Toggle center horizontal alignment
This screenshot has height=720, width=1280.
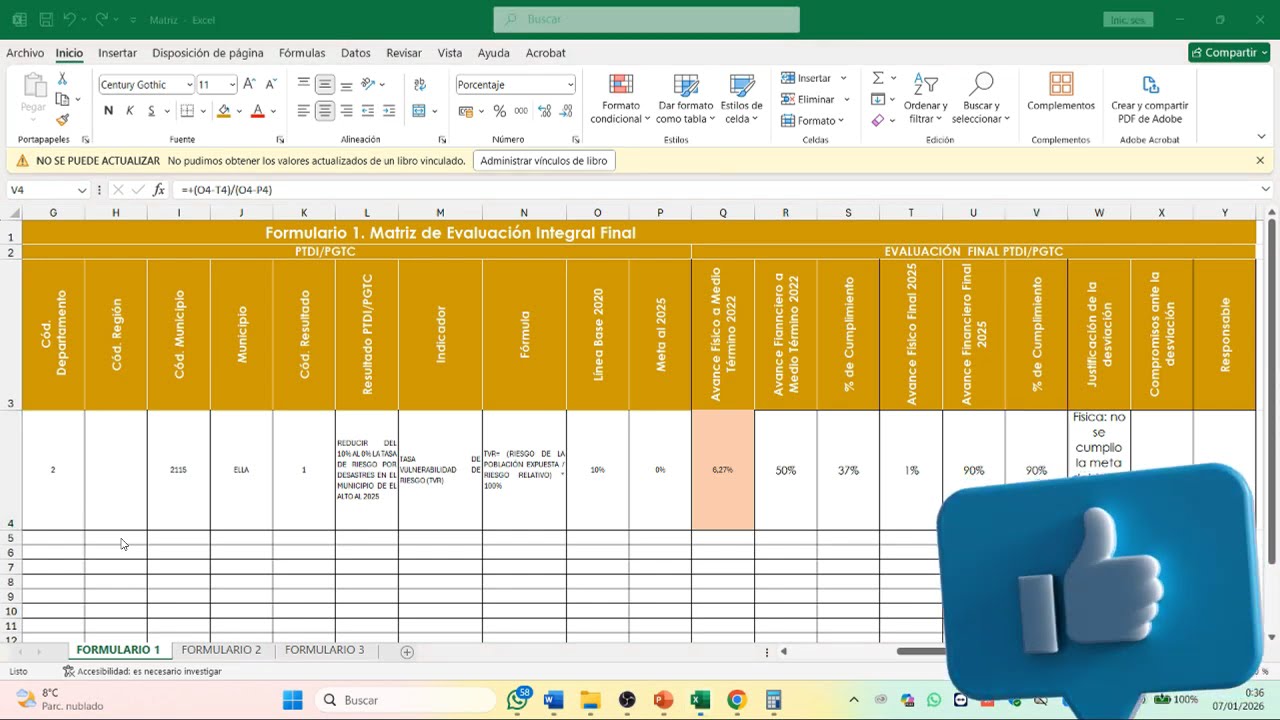[x=325, y=111]
